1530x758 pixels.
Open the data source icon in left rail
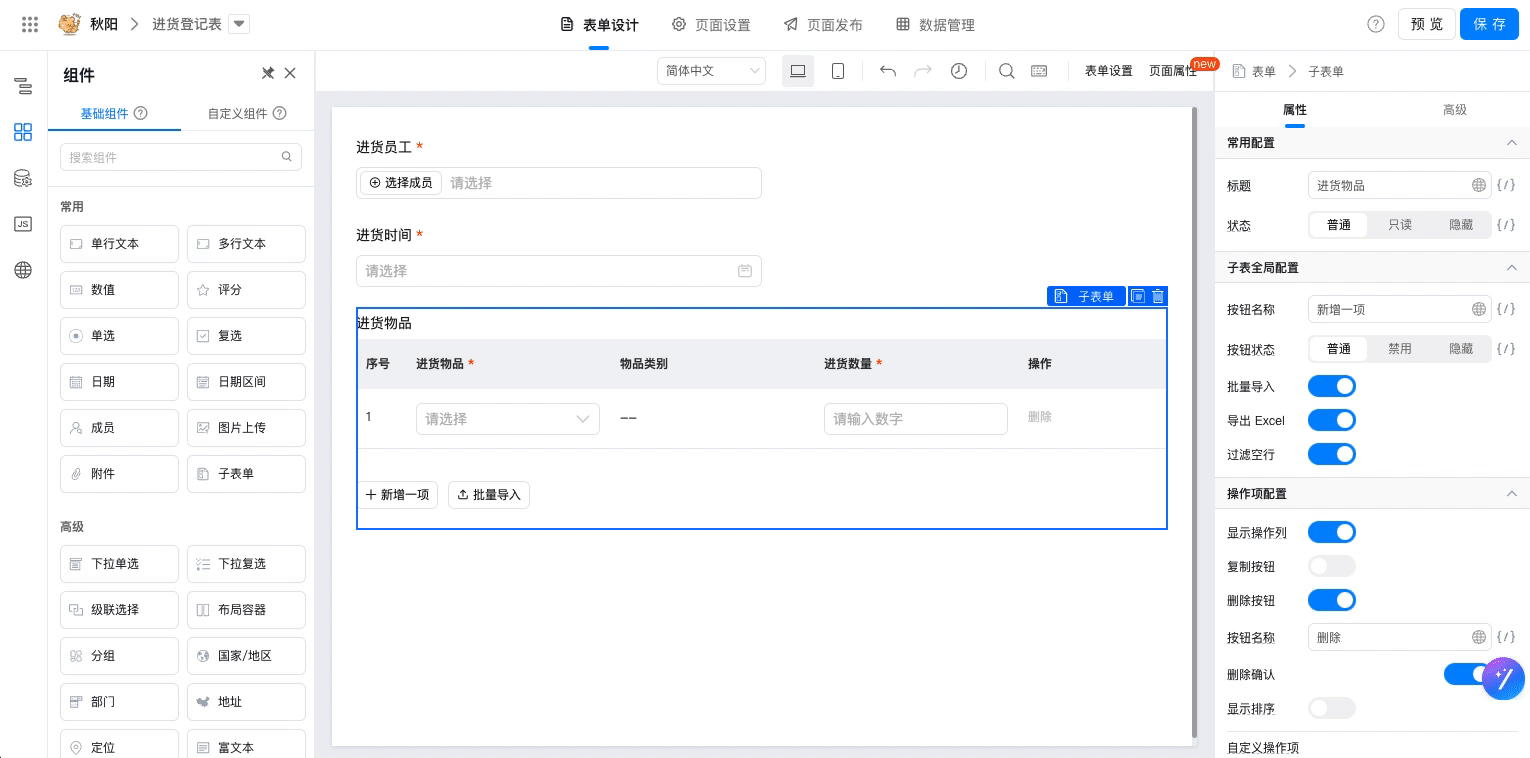click(23, 178)
